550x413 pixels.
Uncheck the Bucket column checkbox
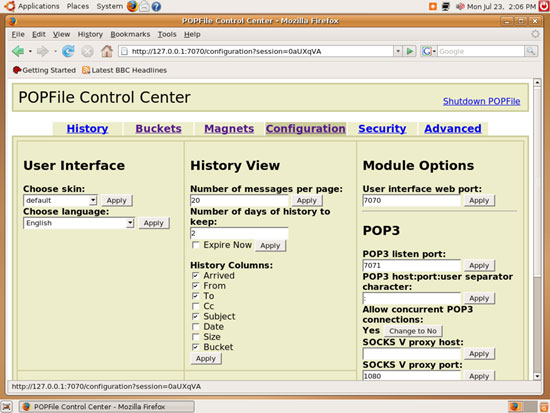coord(196,347)
